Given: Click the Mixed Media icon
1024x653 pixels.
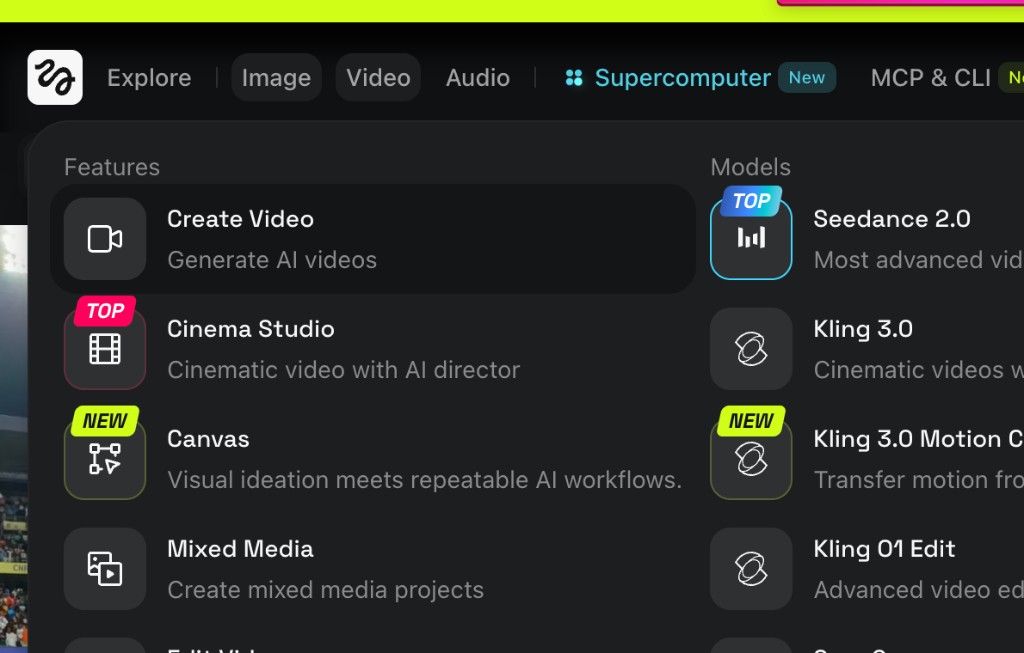Looking at the screenshot, I should tap(105, 569).
